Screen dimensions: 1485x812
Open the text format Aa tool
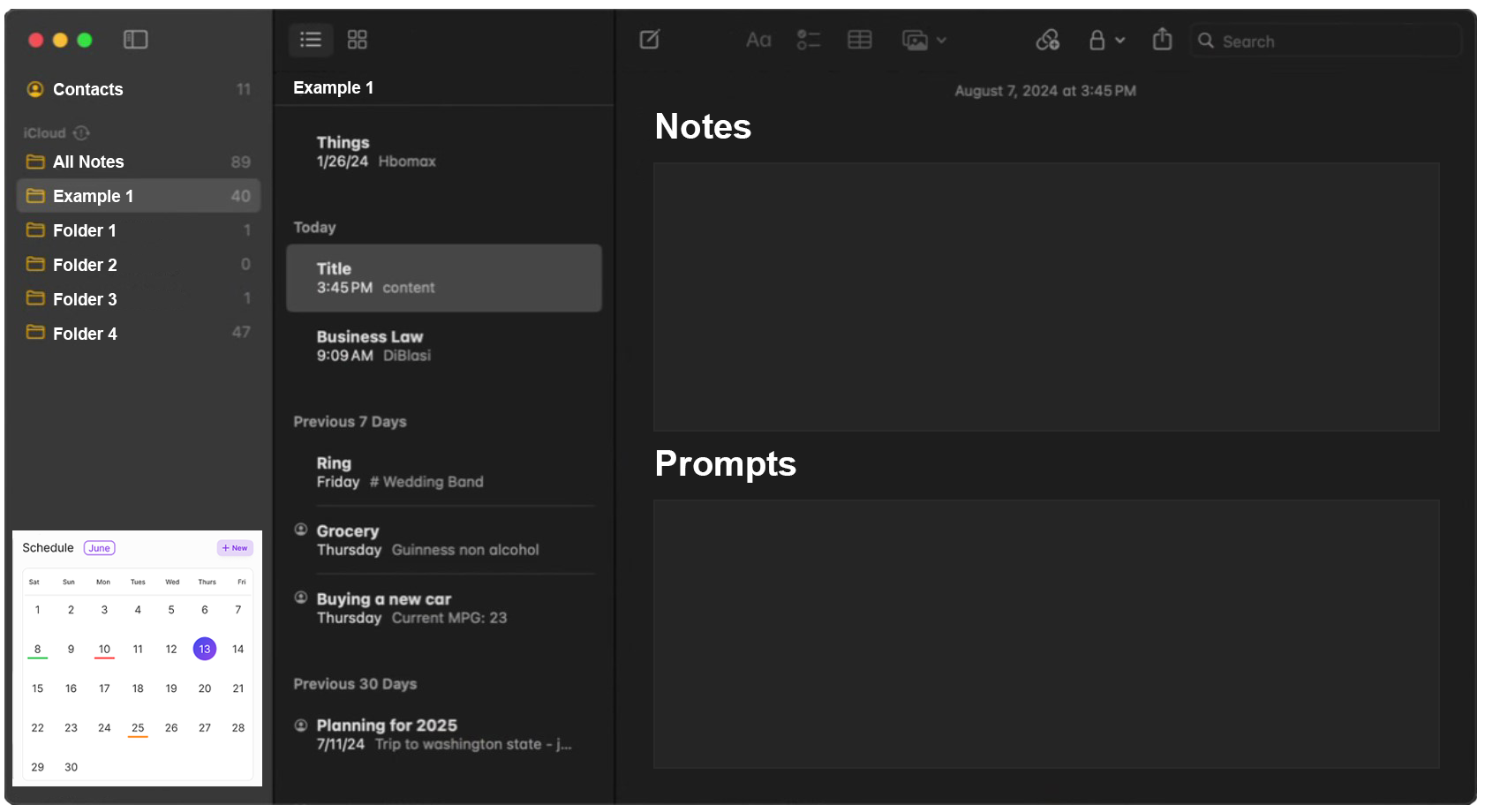point(758,40)
